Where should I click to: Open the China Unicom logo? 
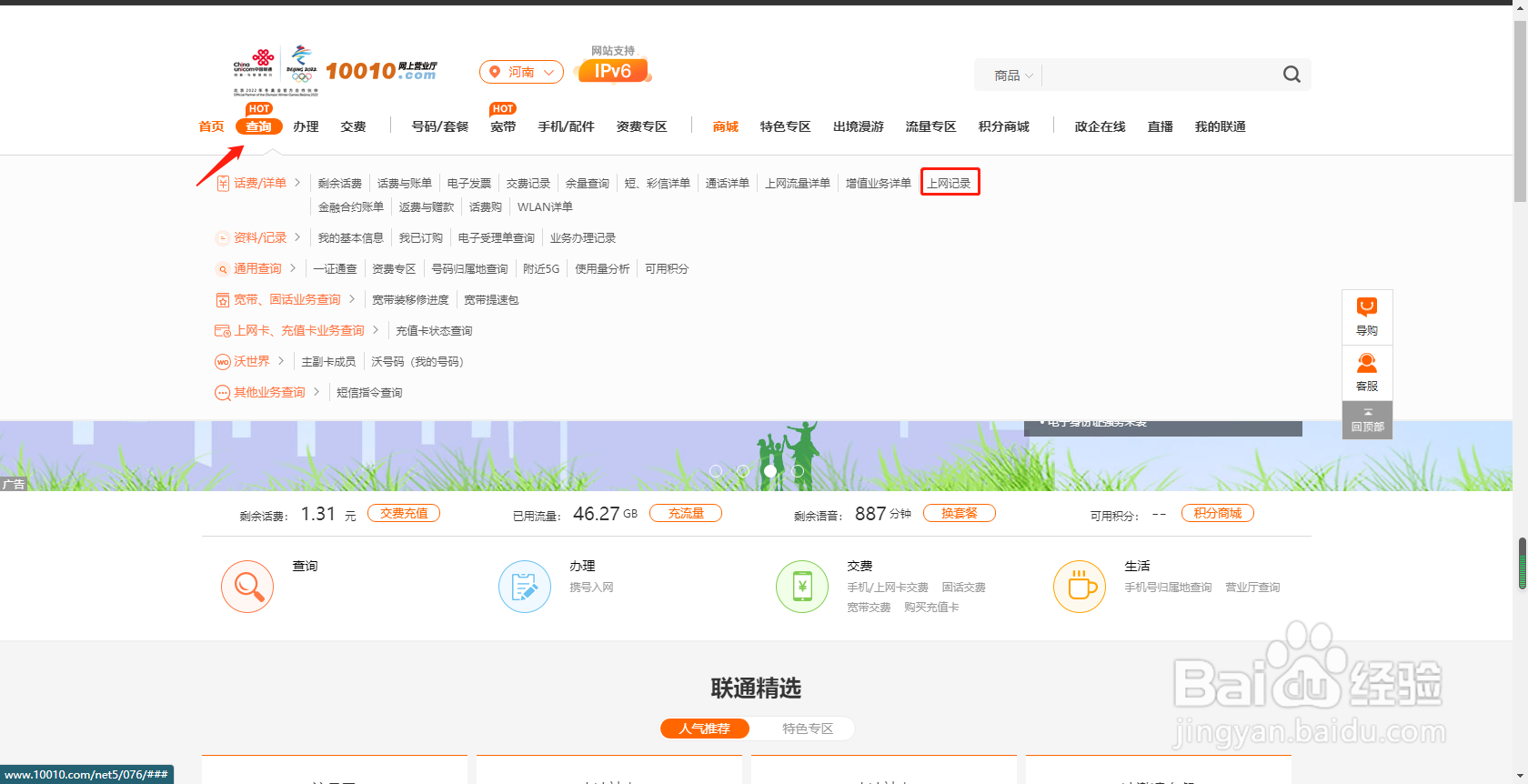coord(254,65)
